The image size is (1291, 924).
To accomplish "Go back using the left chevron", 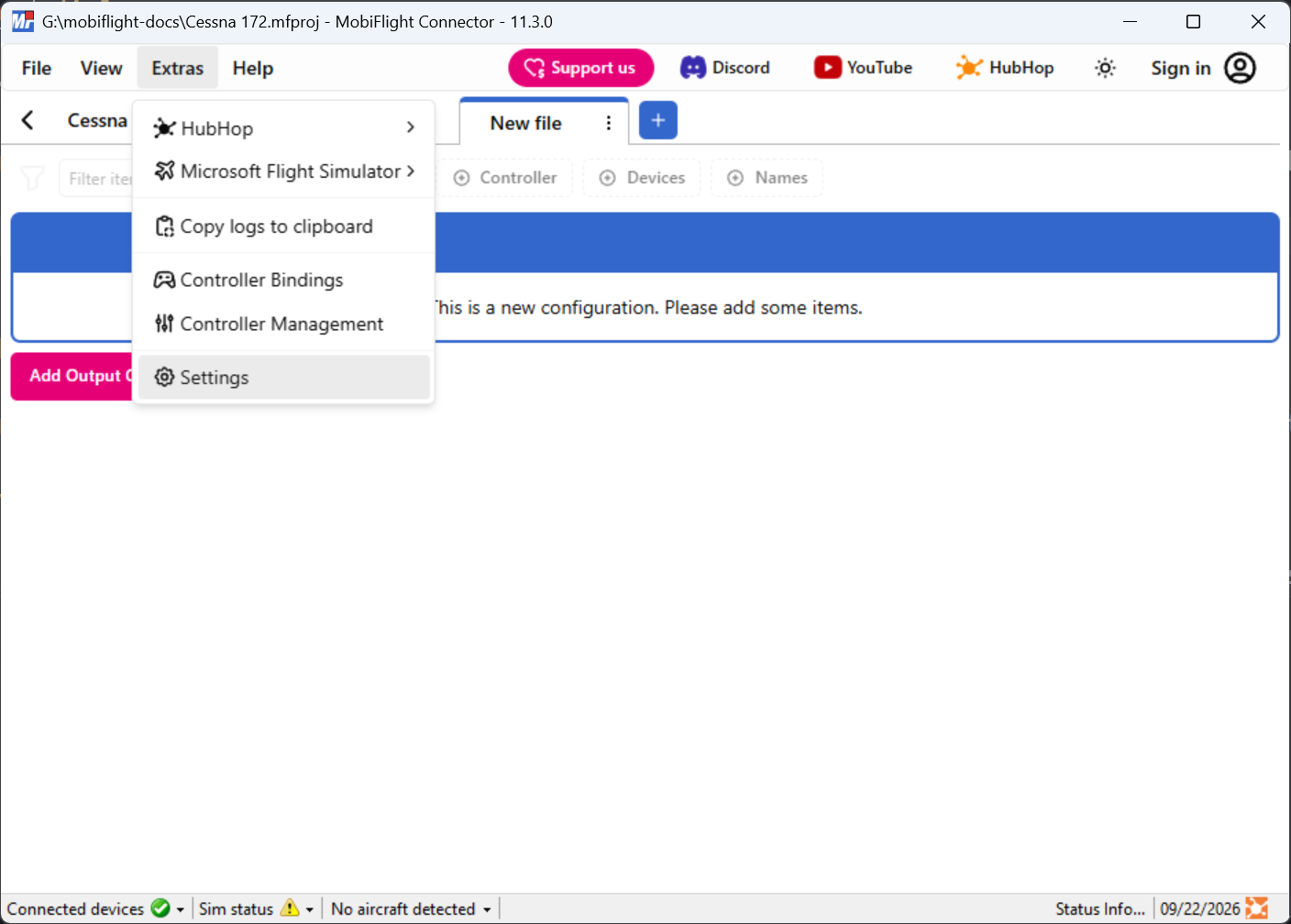I will click(28, 120).
